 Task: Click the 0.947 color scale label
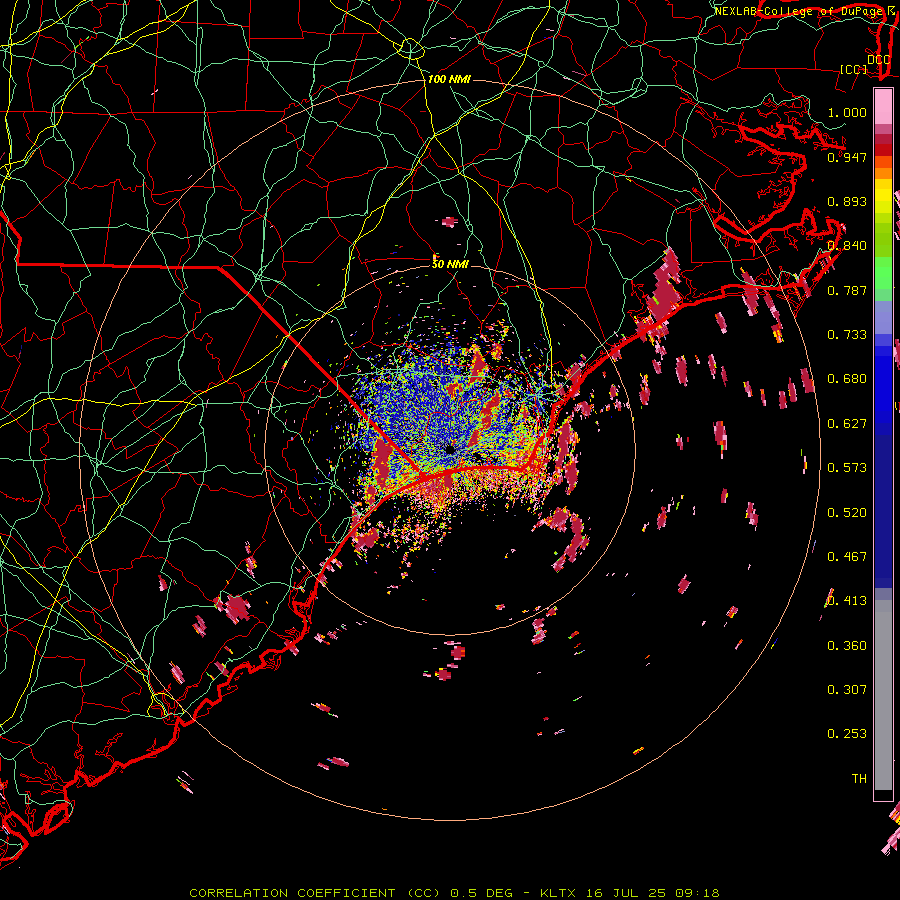(847, 157)
